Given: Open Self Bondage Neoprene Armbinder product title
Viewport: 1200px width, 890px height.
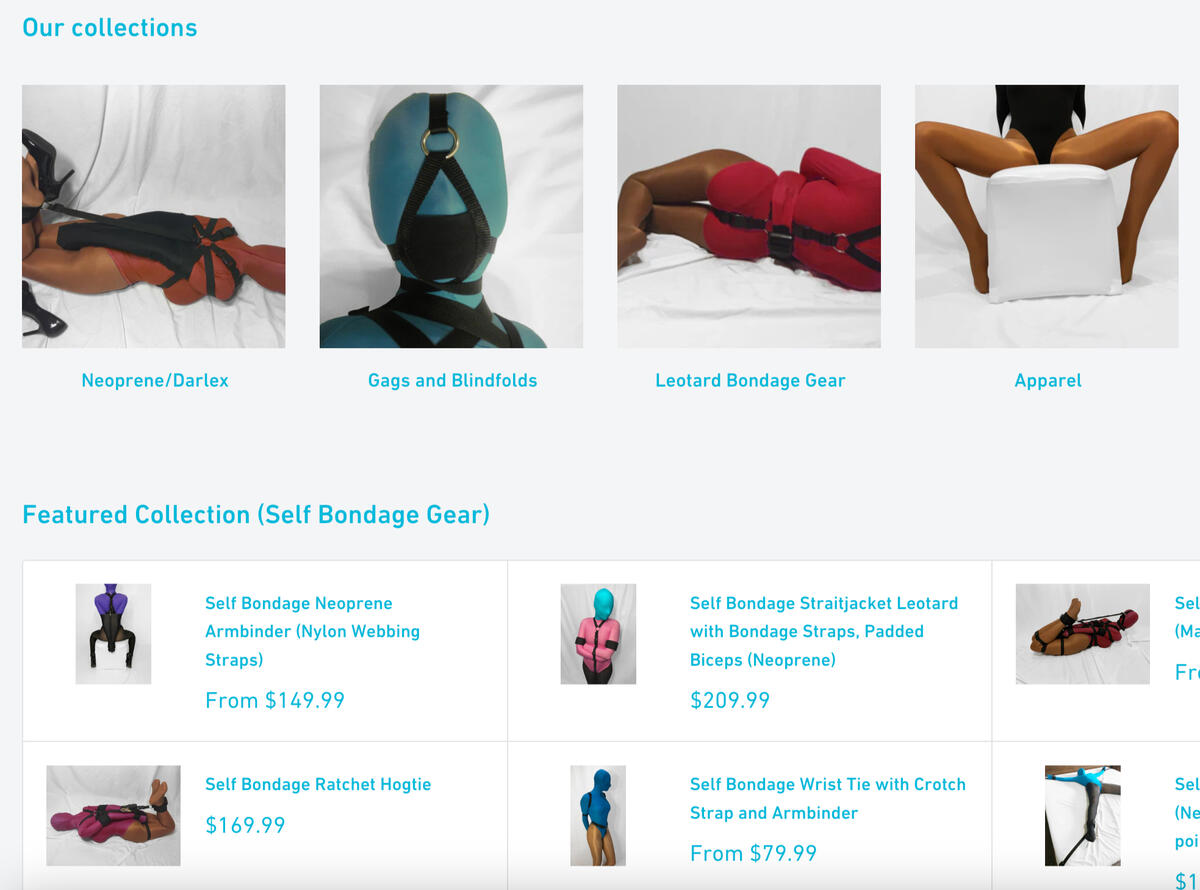Looking at the screenshot, I should pos(312,631).
